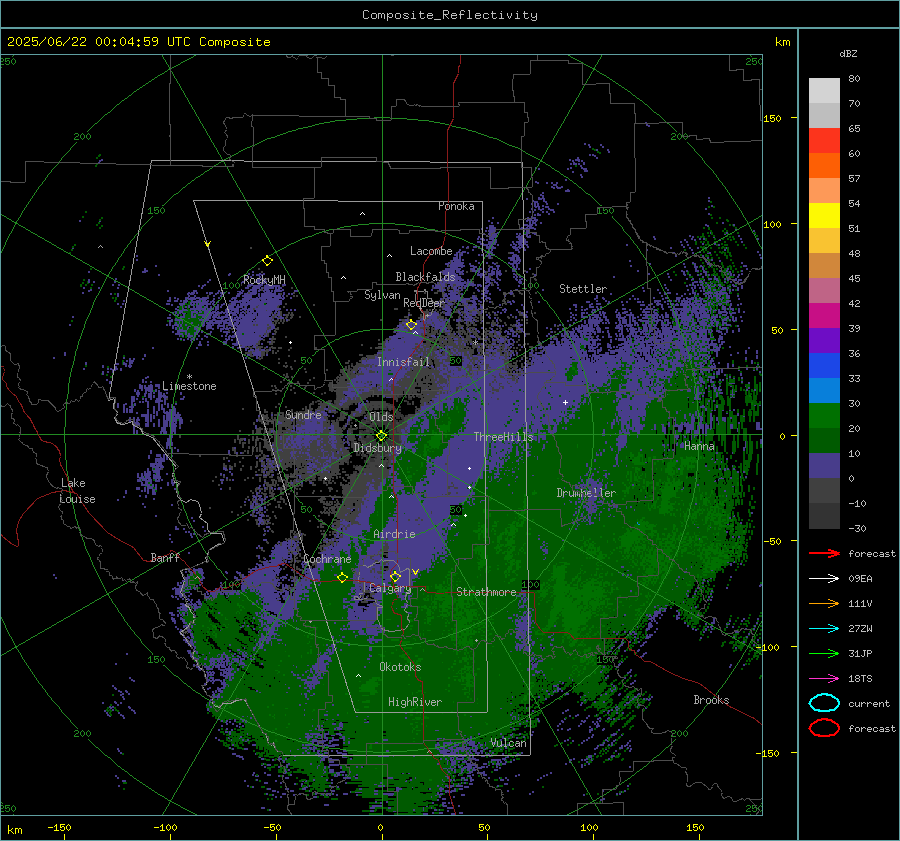Click yellow diamond marker just above Calgary label
The image size is (900, 841).
[x=395, y=576]
